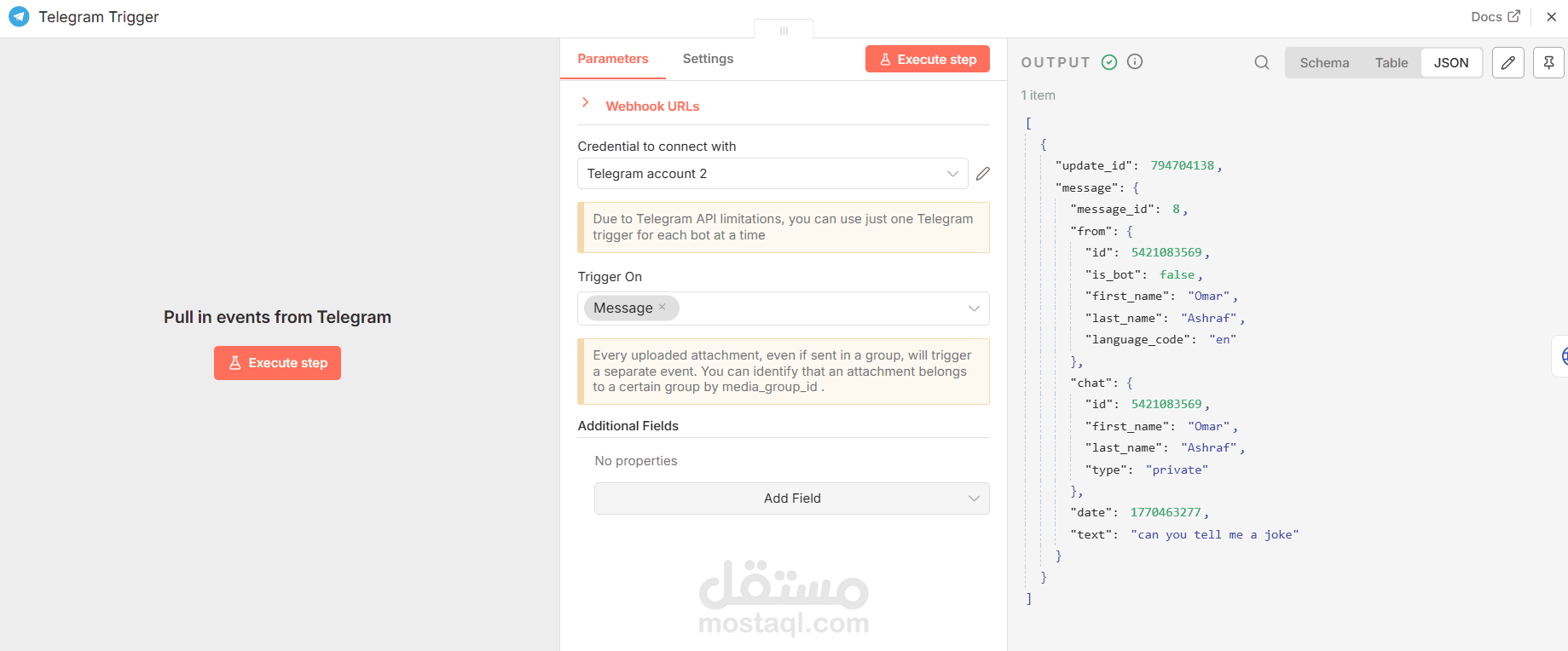Click the Webhook URLs label
Image resolution: width=1568 pixels, height=651 pixels.
pyautogui.click(x=652, y=107)
